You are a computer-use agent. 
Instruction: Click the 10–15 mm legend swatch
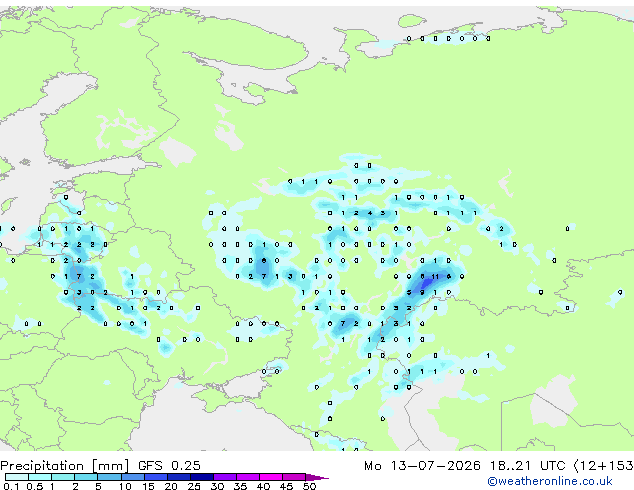tap(133, 477)
